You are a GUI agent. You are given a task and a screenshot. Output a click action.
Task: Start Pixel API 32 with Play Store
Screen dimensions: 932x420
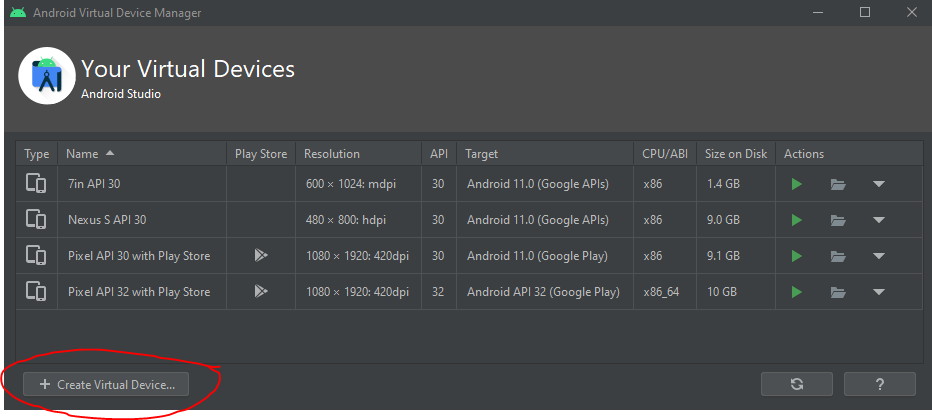click(x=796, y=292)
